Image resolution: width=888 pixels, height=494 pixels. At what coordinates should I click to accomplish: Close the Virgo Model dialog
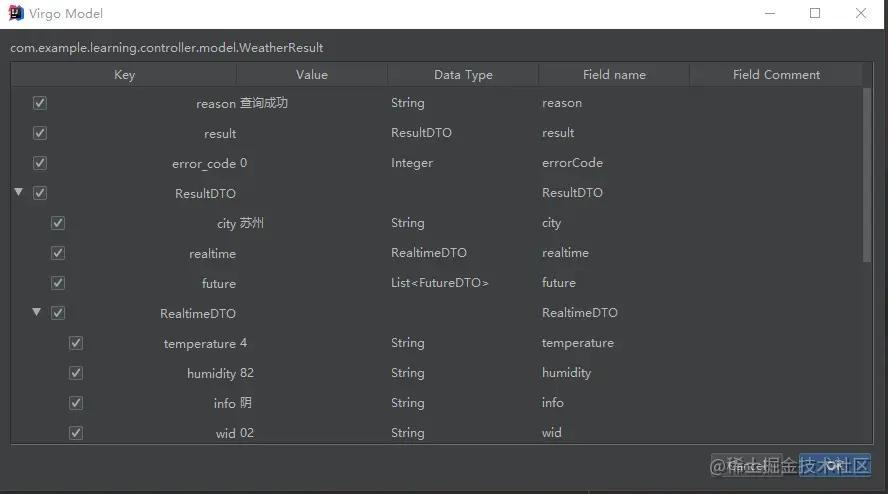(x=861, y=14)
